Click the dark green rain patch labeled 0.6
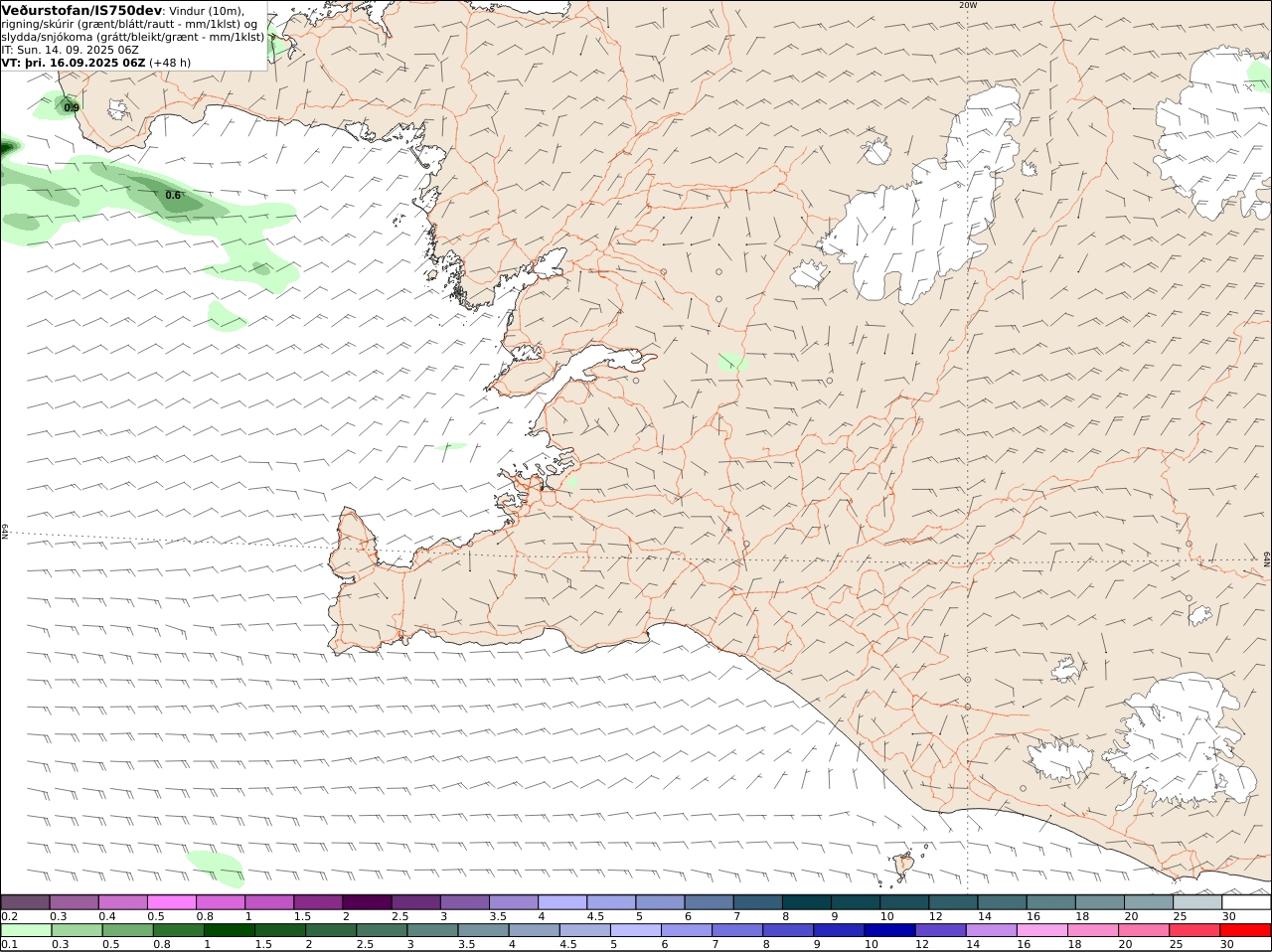1272x952 pixels. coord(164,196)
